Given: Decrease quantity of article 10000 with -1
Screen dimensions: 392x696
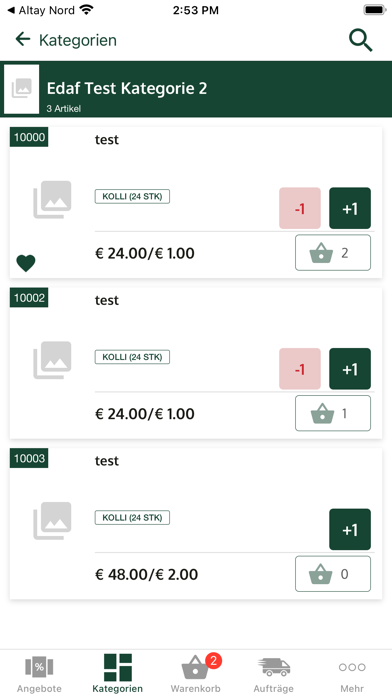Looking at the screenshot, I should (x=300, y=208).
